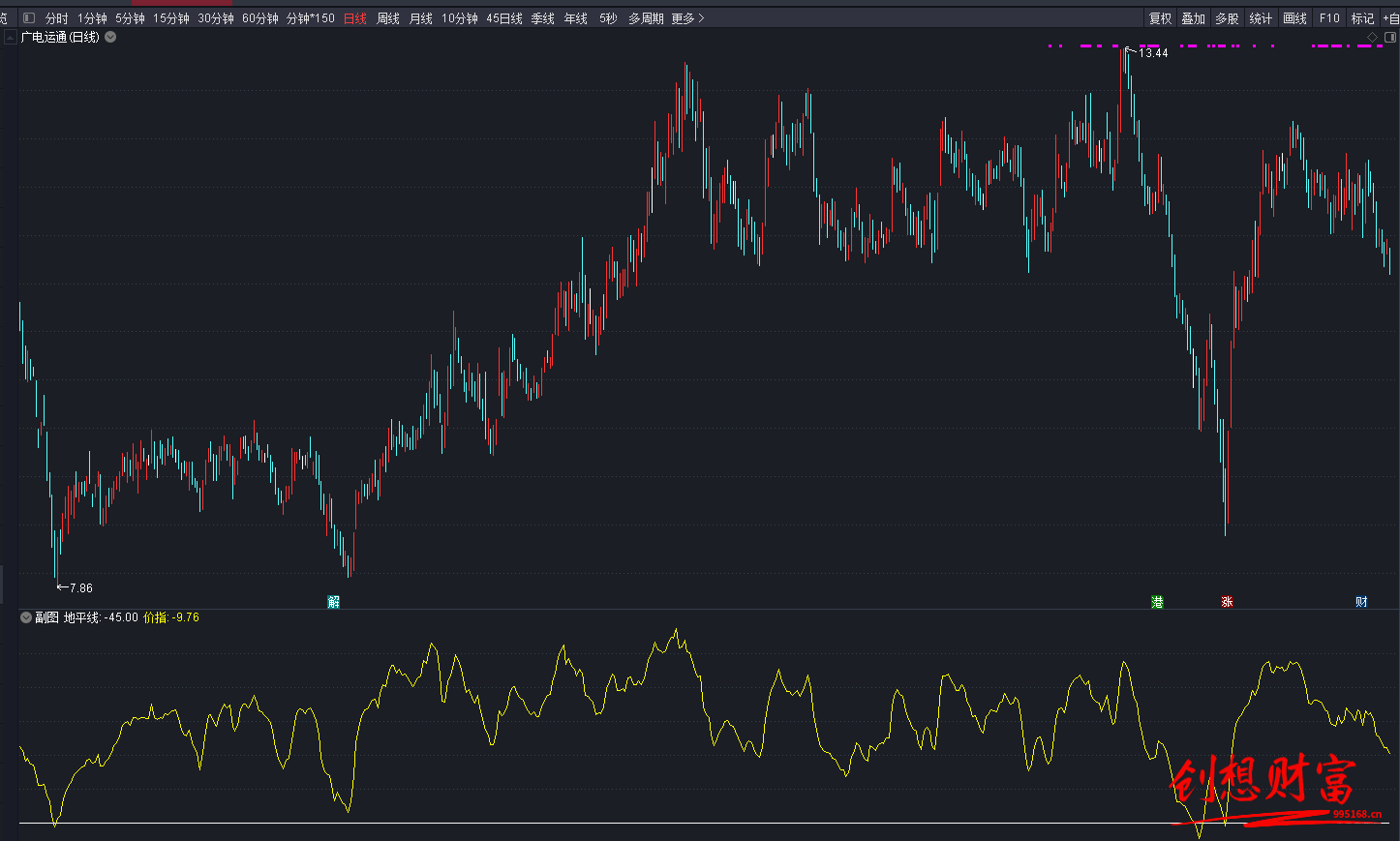Add stock to 自选 watchlist

1391,18
